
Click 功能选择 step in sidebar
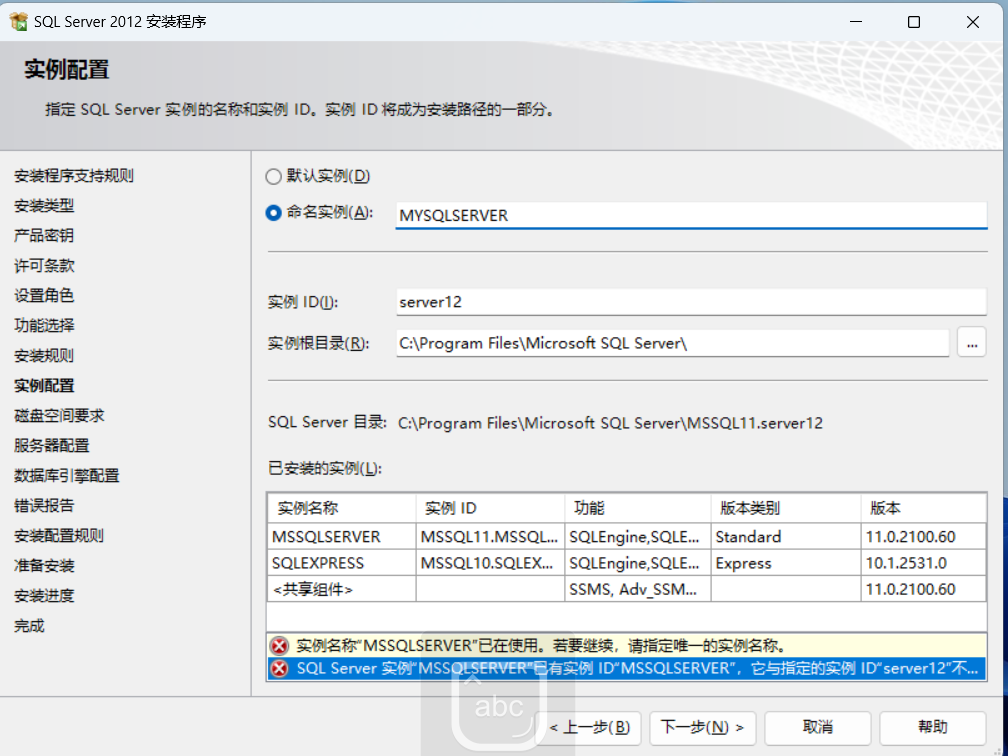pyautogui.click(x=44, y=325)
